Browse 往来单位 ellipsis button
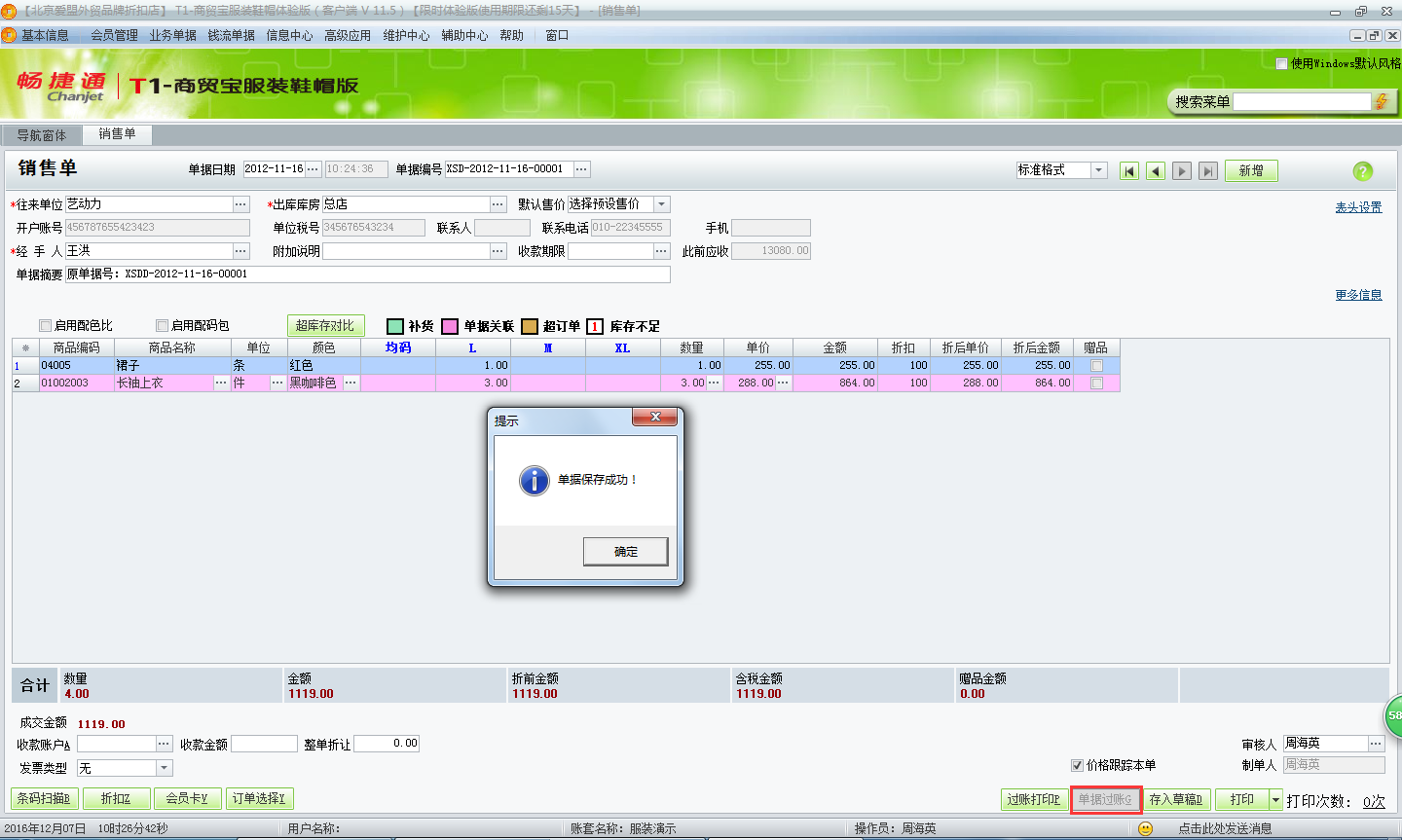 240,204
